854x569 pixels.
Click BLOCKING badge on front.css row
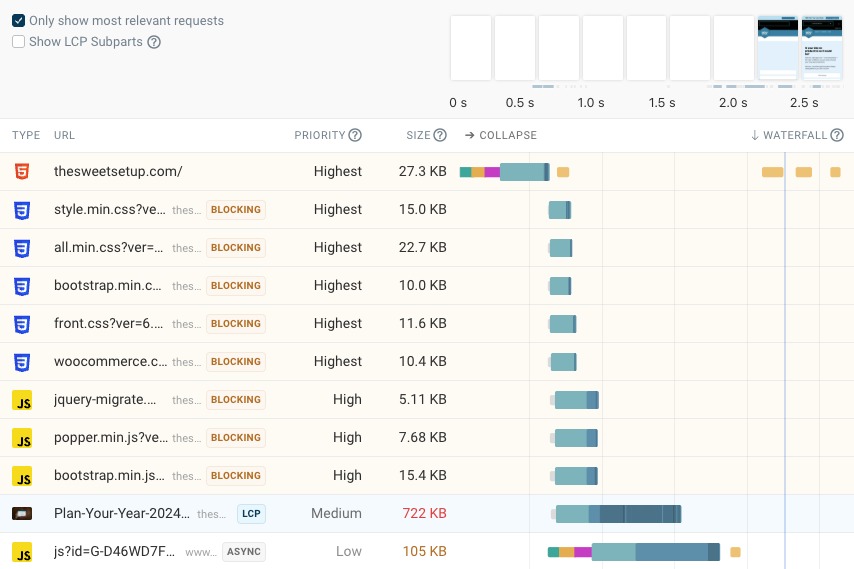tap(236, 324)
